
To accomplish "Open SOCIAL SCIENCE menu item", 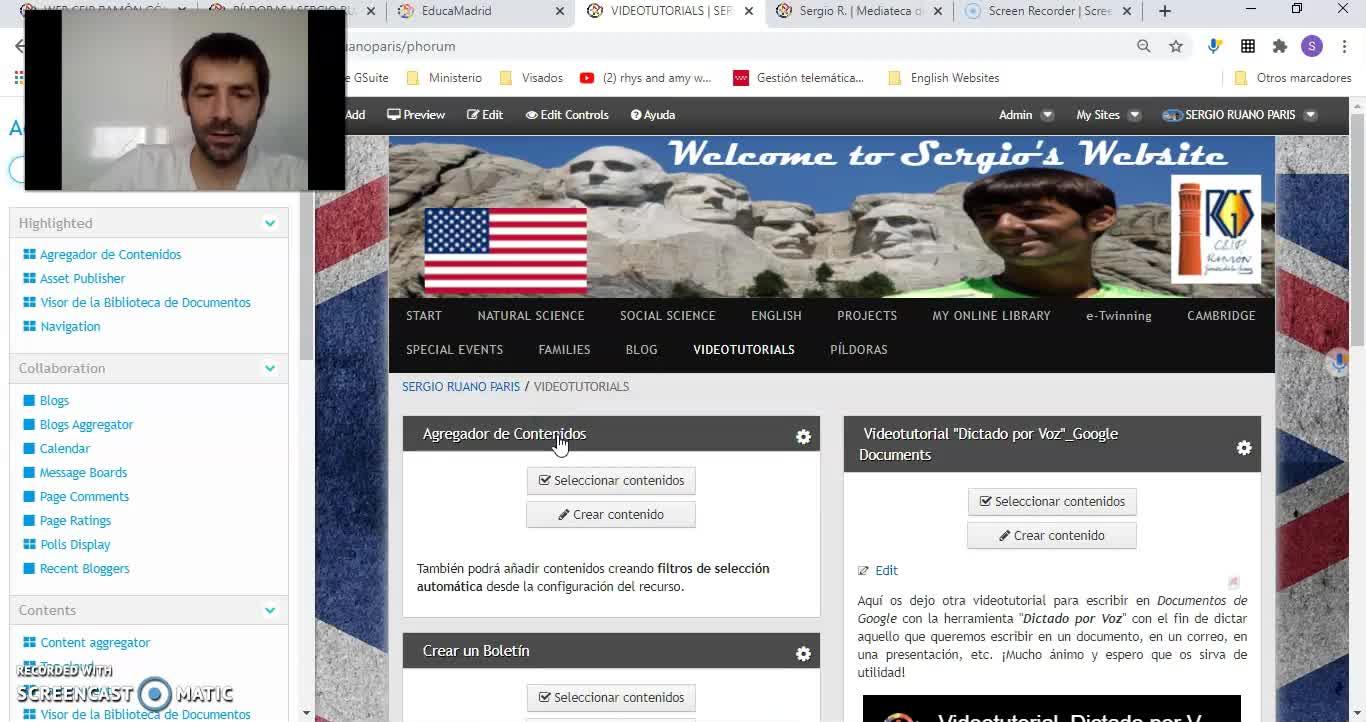I will [x=668, y=316].
